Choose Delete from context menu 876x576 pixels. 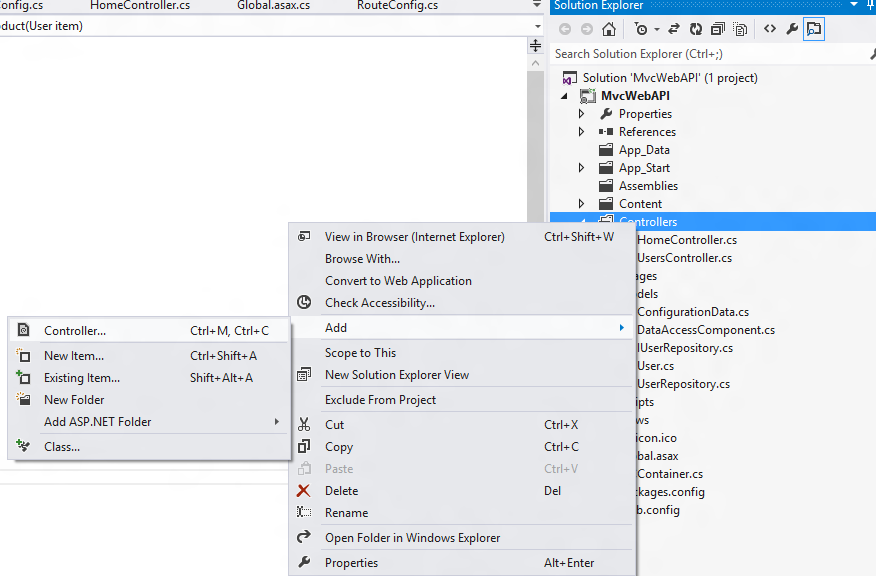[x=462, y=491]
